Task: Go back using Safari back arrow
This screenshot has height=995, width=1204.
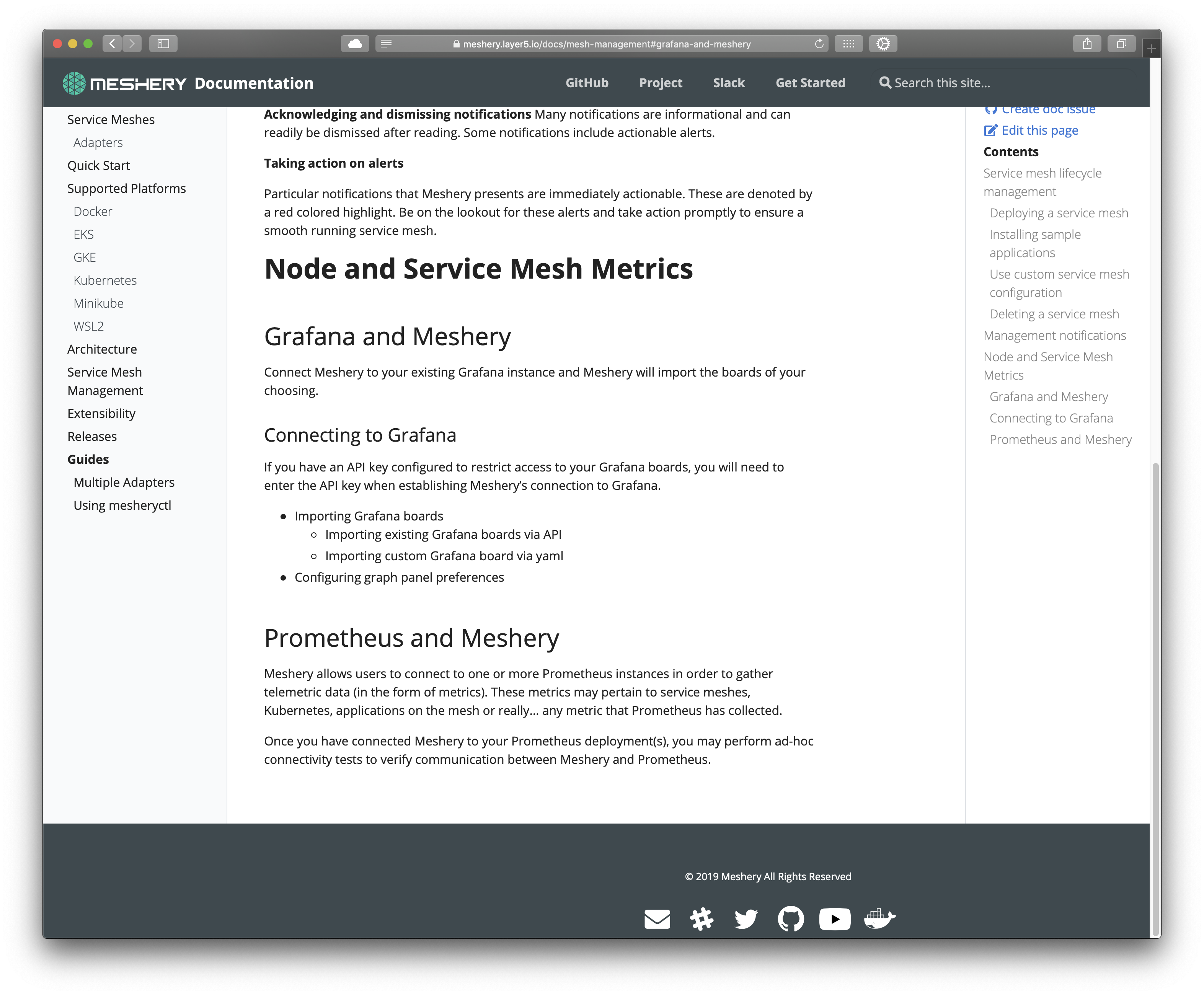Action: (x=112, y=44)
